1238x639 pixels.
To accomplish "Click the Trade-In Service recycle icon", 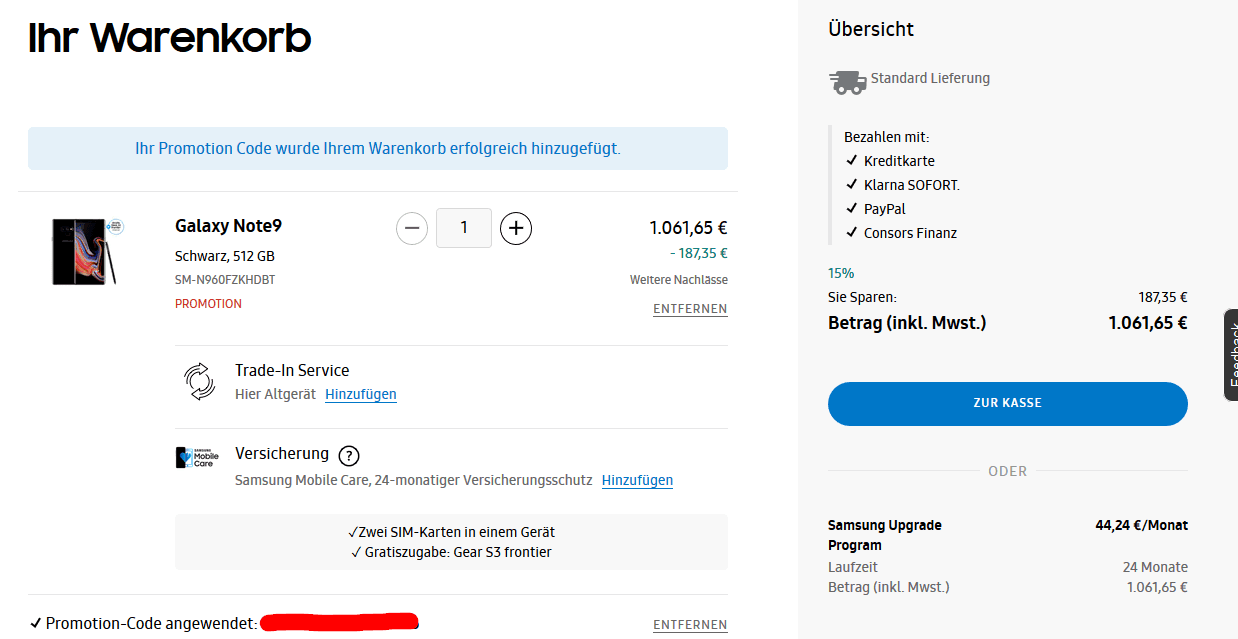I will (199, 382).
